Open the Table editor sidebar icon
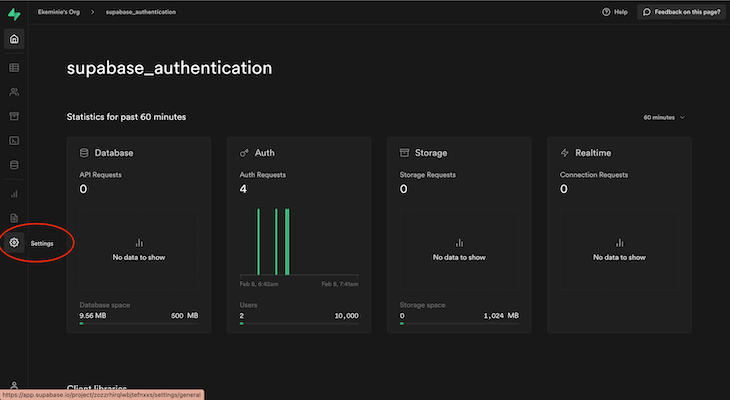 tap(14, 68)
